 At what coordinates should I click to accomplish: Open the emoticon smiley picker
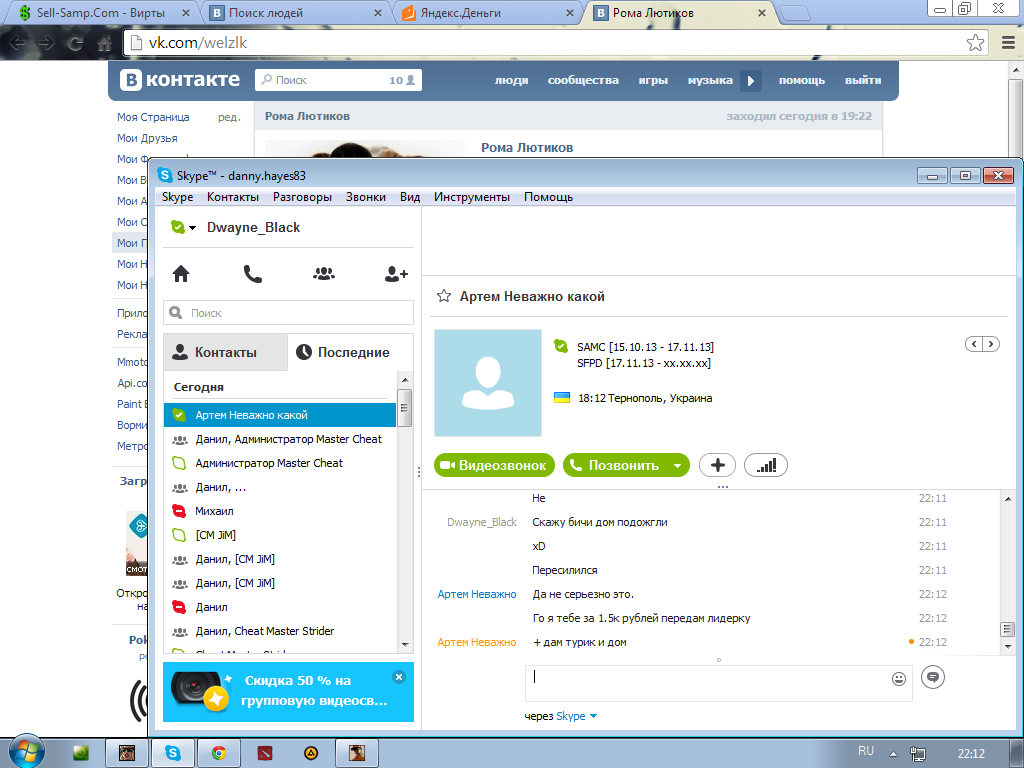(899, 679)
